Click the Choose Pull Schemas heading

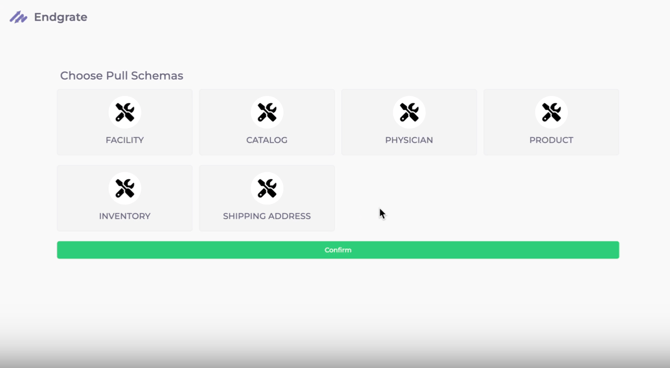pos(121,76)
